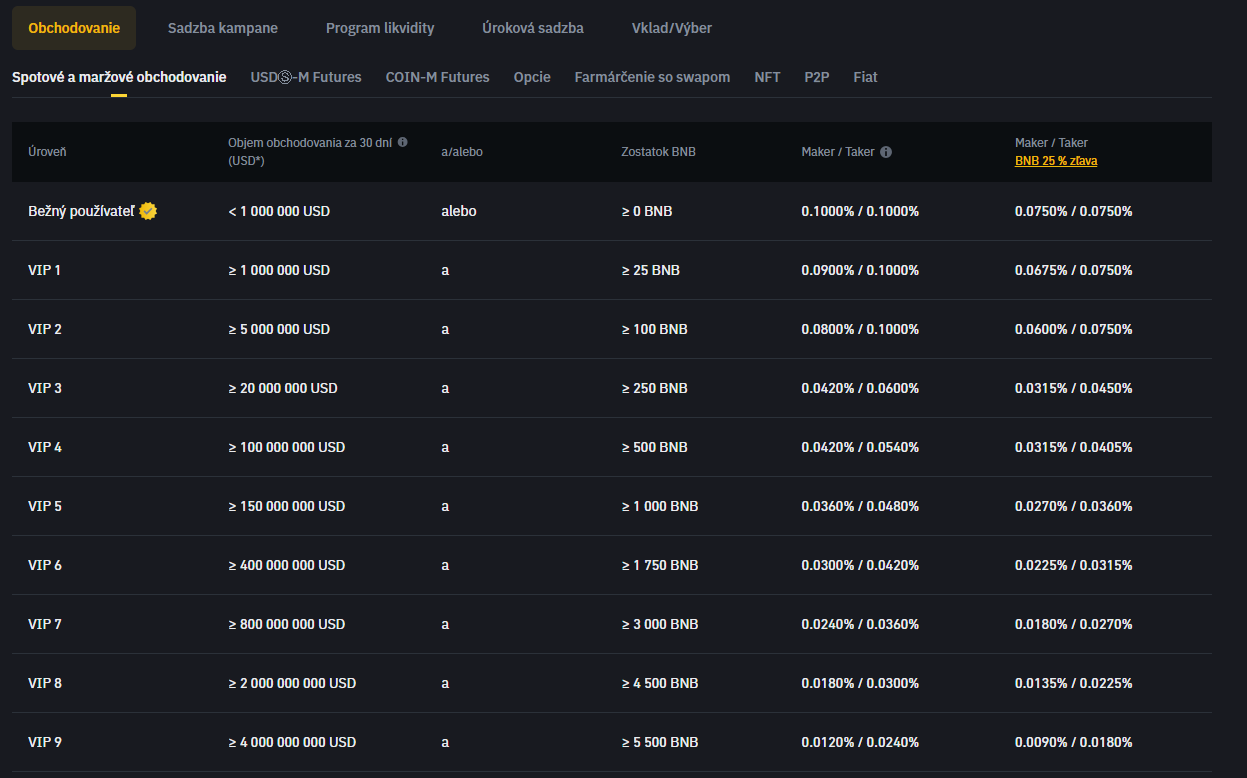1247x778 pixels.
Task: Click the verified badge beside Bežný používateľ
Action: coord(148,211)
